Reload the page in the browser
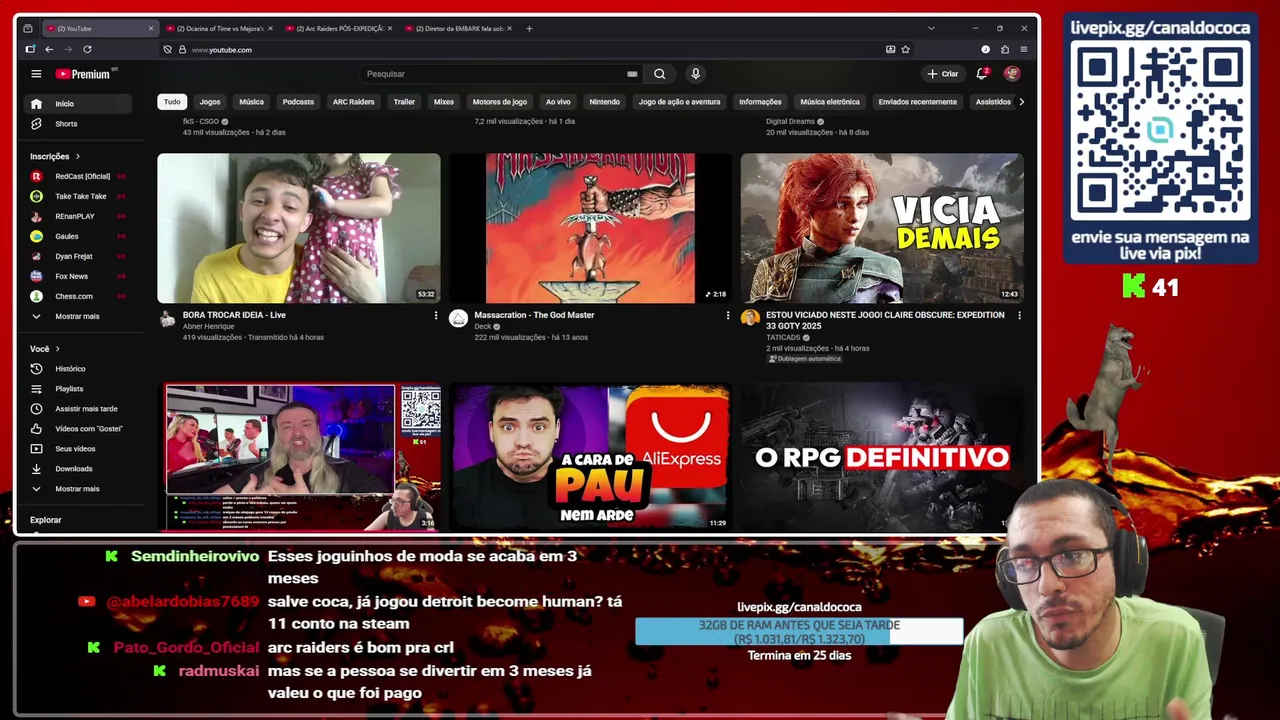 point(87,49)
